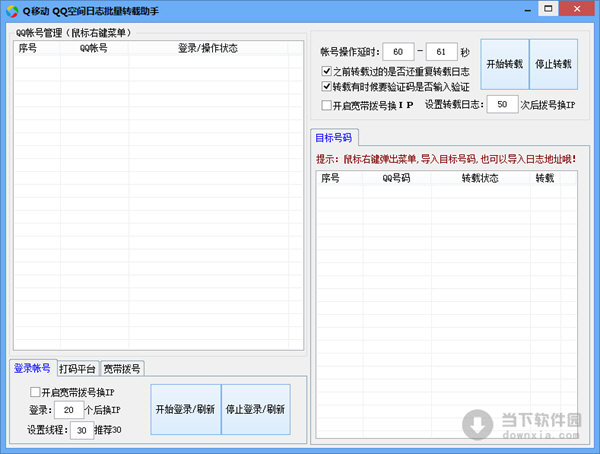Toggle the 之前转载过的是否还重复转载日志 checkbox
This screenshot has width=600, height=454.
tap(327, 72)
